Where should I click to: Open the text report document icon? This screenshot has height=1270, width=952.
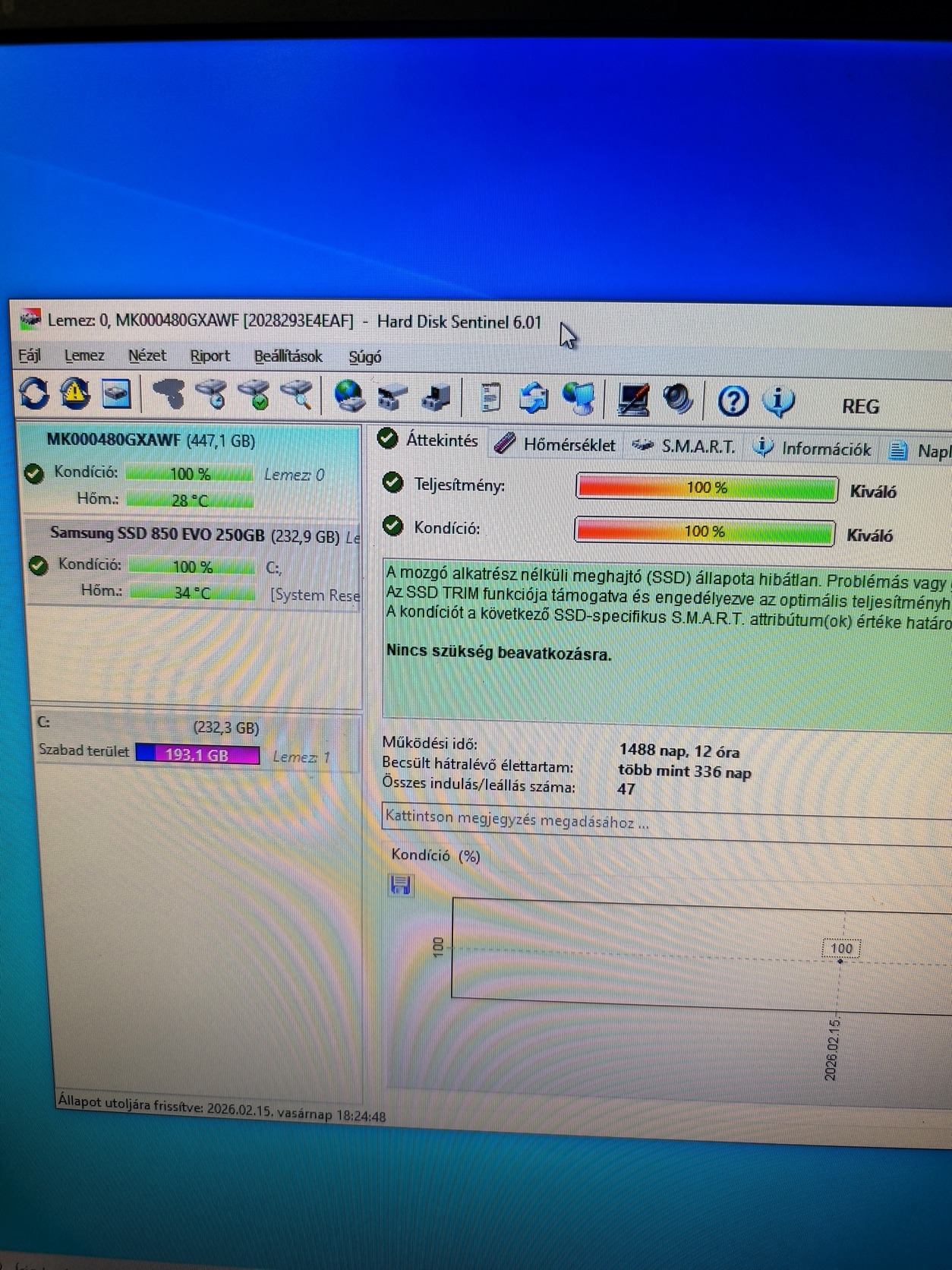490,398
